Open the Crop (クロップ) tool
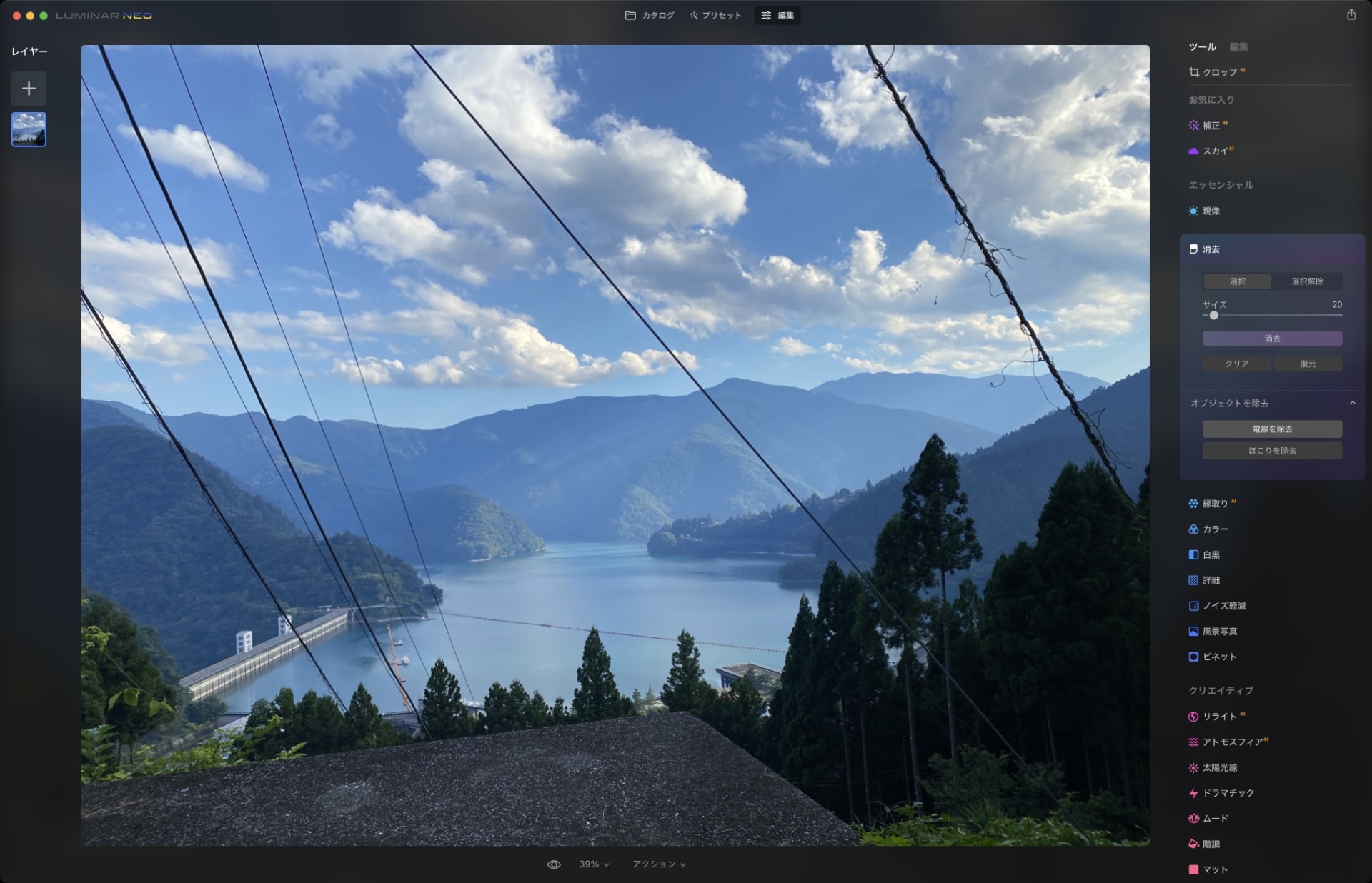 1218,72
